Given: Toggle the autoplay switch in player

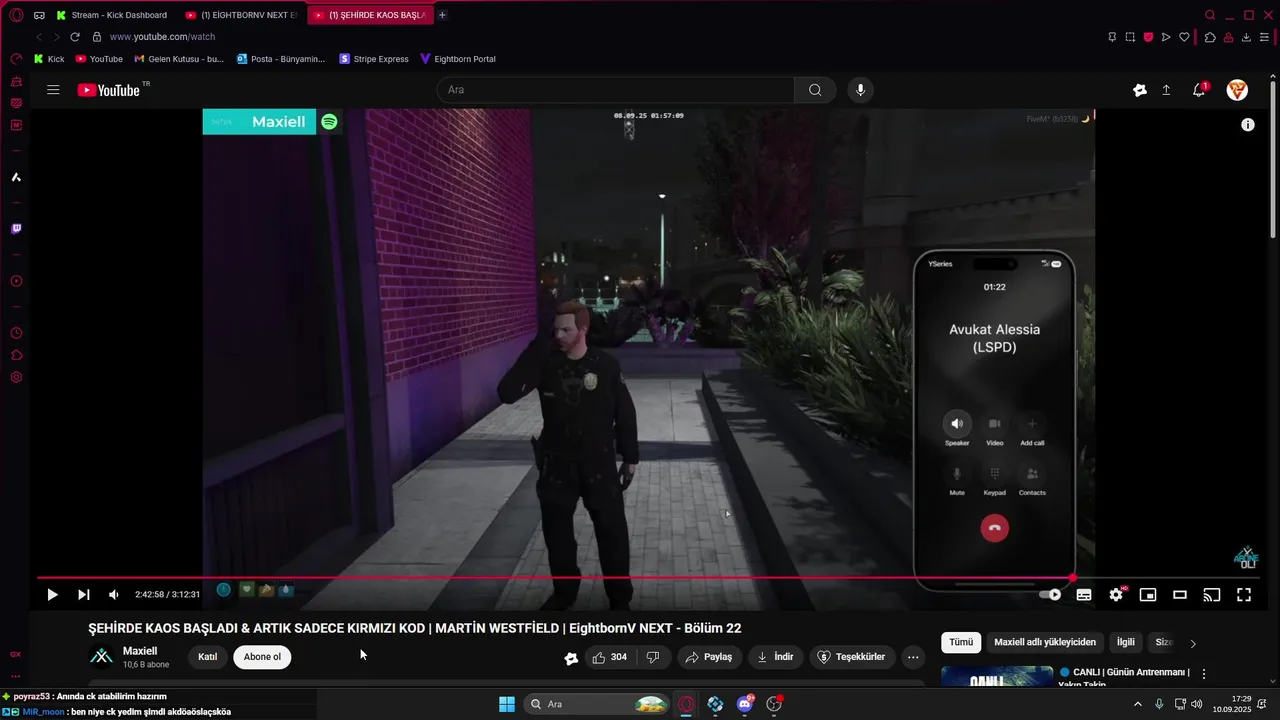Looking at the screenshot, I should click(x=1050, y=594).
